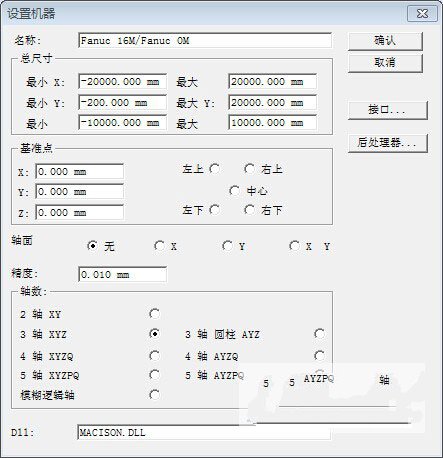Select 4 轴 AYZQ option
The width and height of the screenshot is (443, 458).
coord(319,356)
